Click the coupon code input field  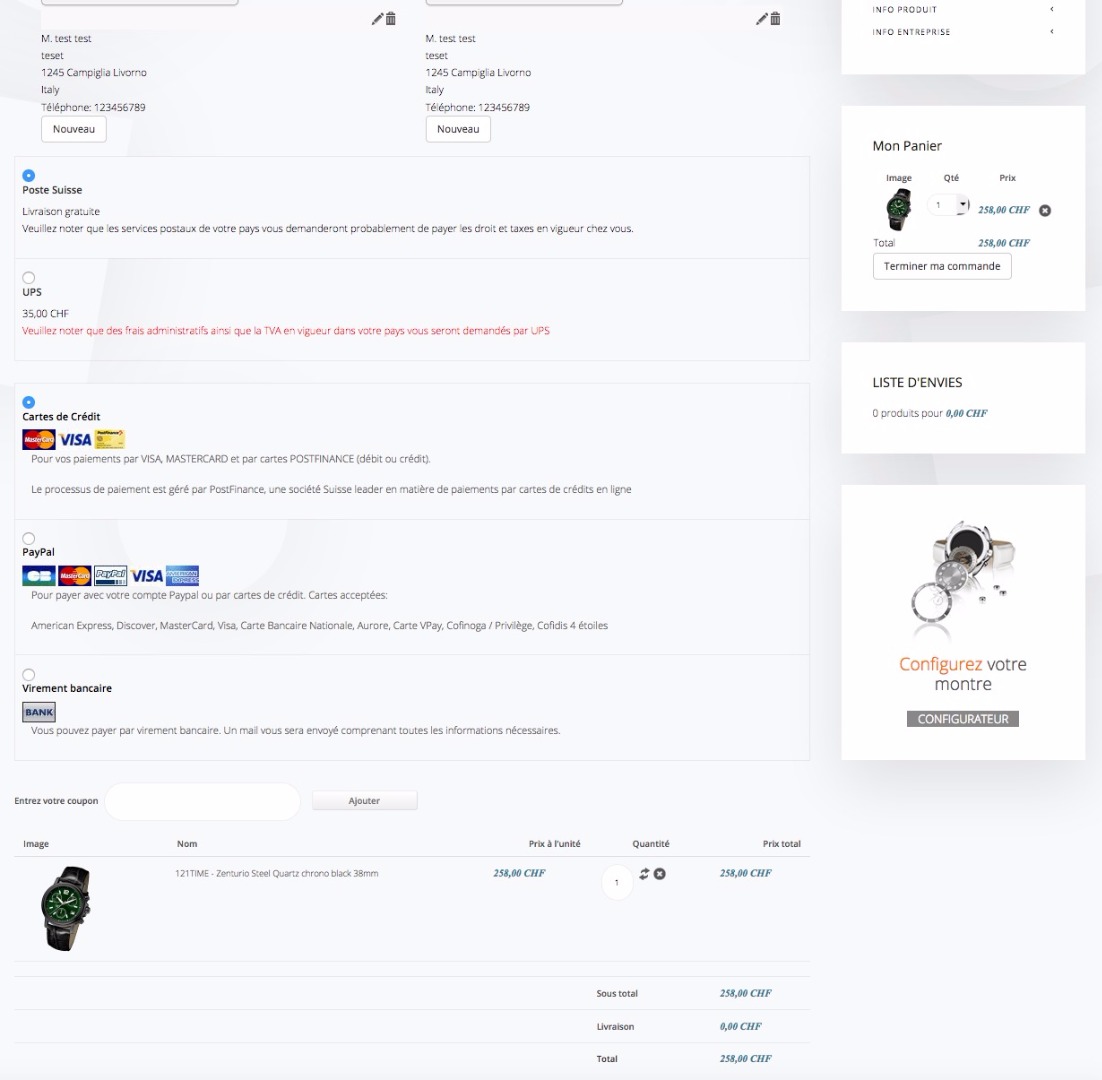click(x=202, y=801)
